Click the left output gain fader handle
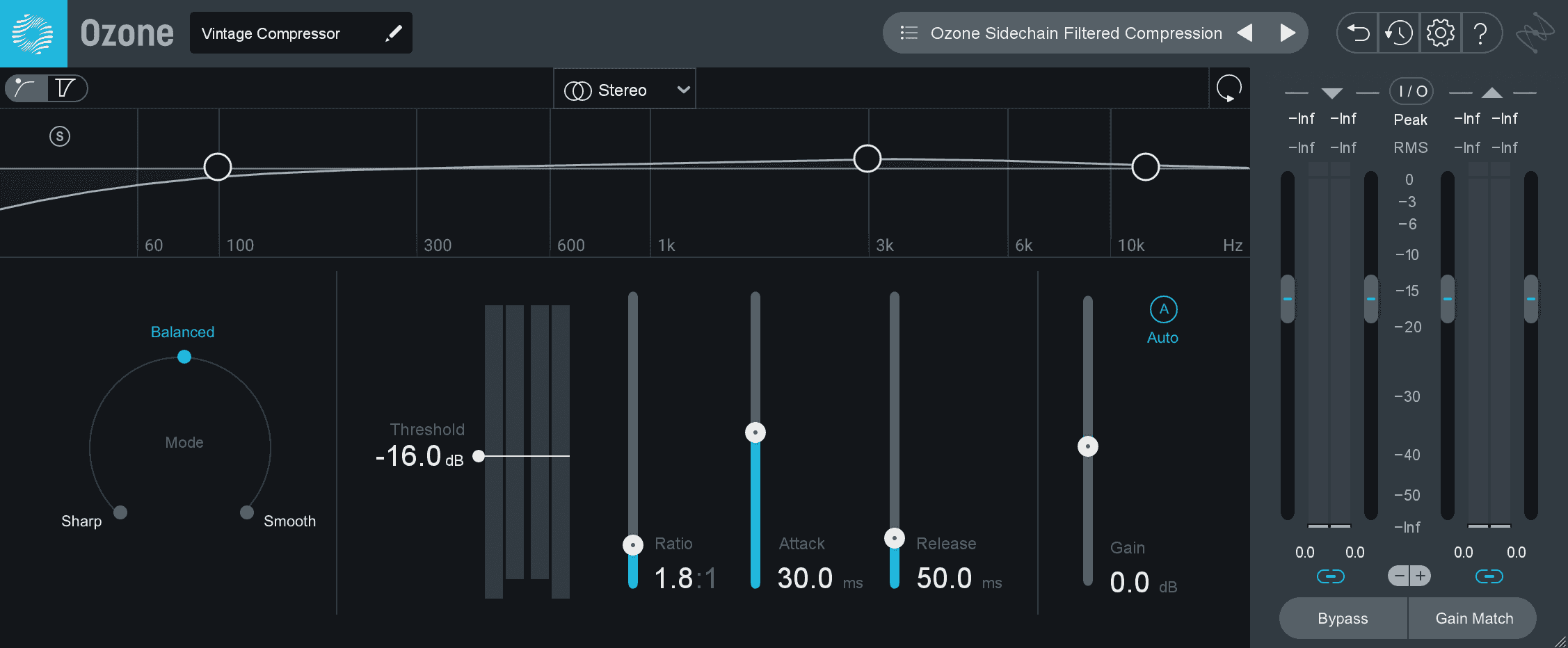 point(1448,299)
